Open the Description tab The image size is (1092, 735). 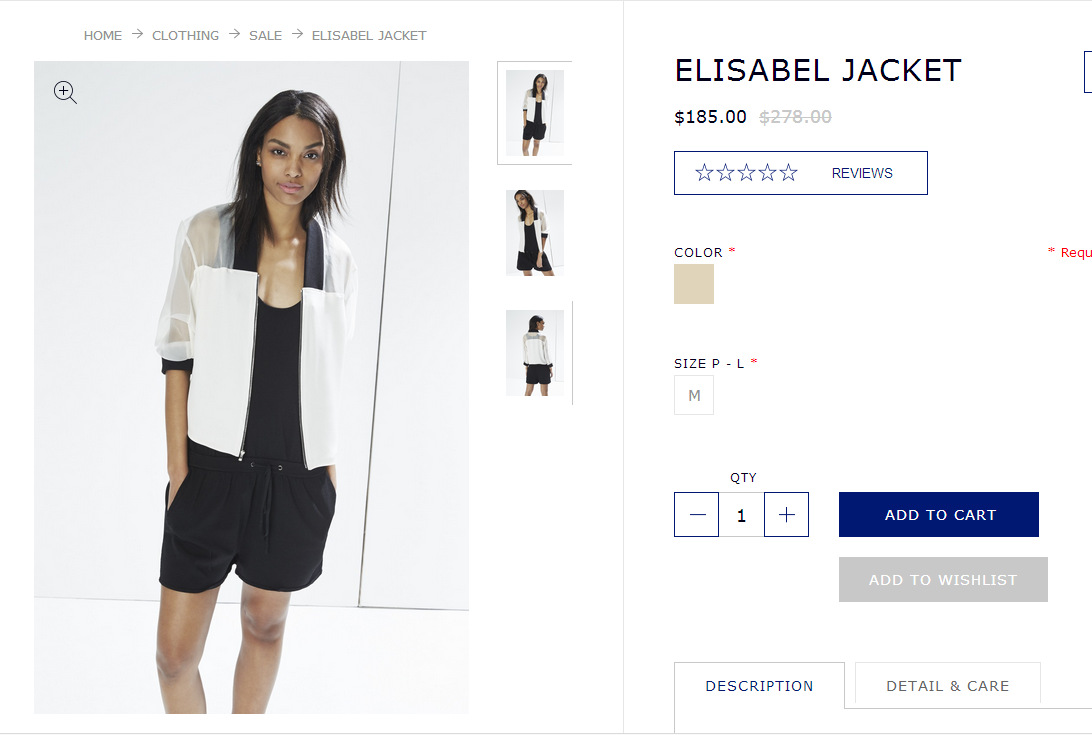click(x=759, y=686)
